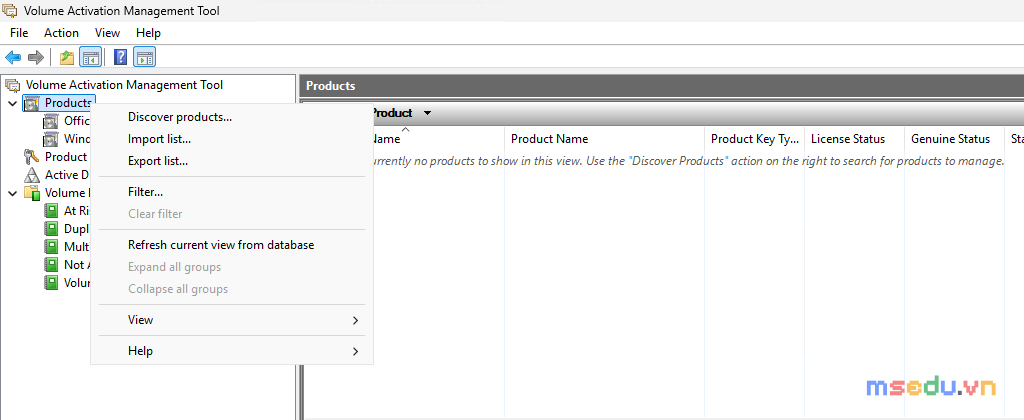Open the Help menu in menu bar
The image size is (1024, 420).
click(x=148, y=33)
